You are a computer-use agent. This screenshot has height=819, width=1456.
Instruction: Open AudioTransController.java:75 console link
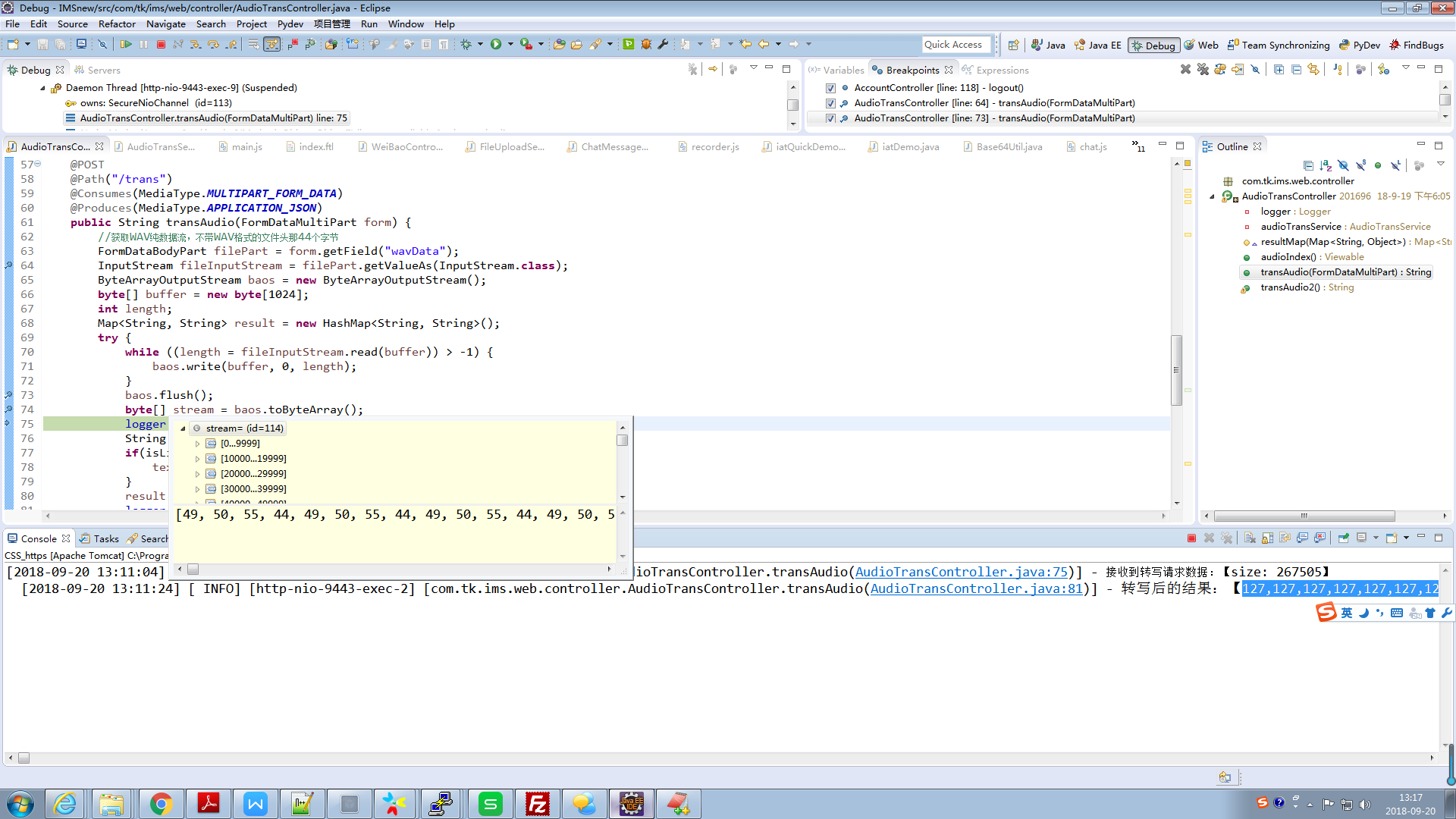(961, 573)
